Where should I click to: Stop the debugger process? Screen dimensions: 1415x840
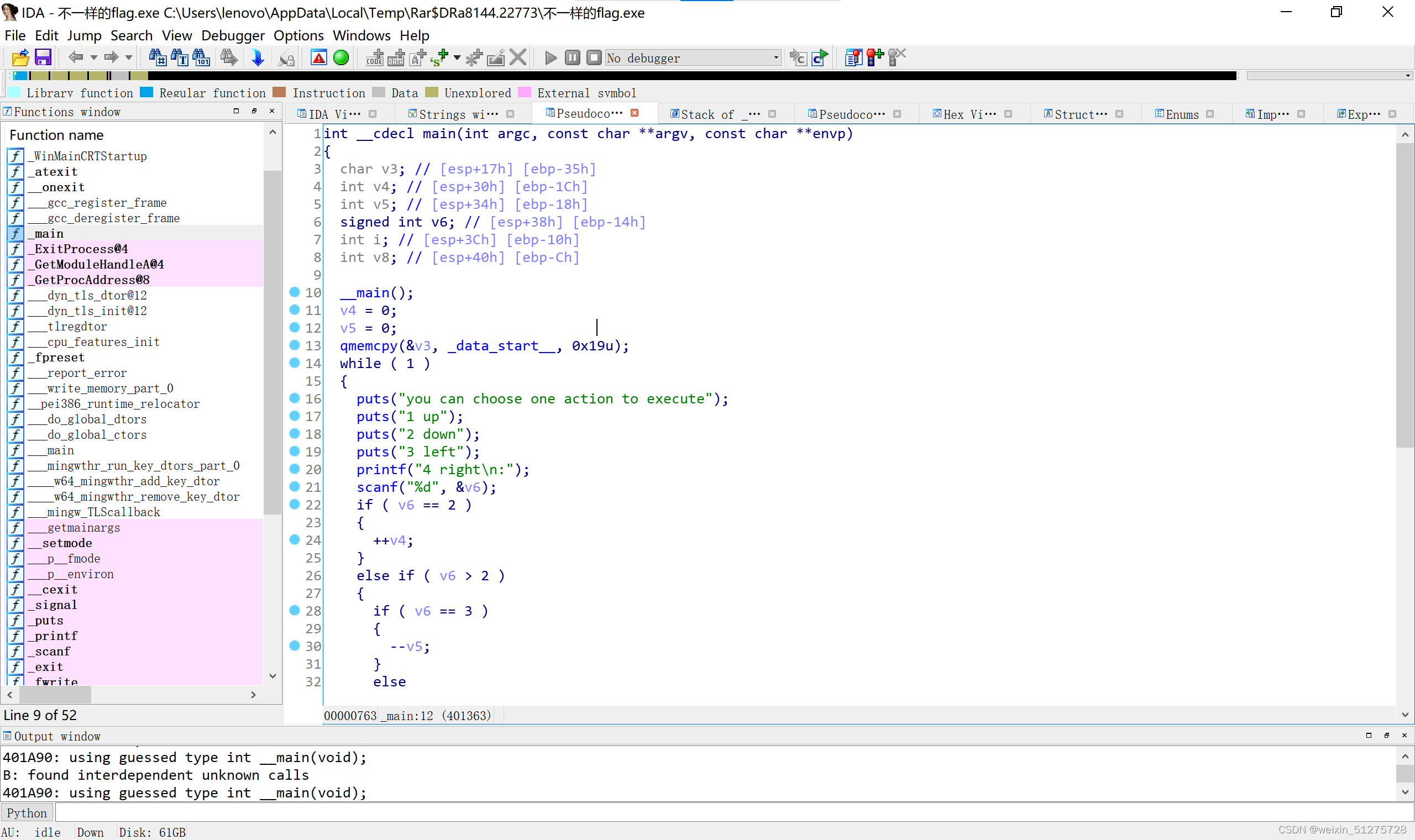[x=594, y=57]
